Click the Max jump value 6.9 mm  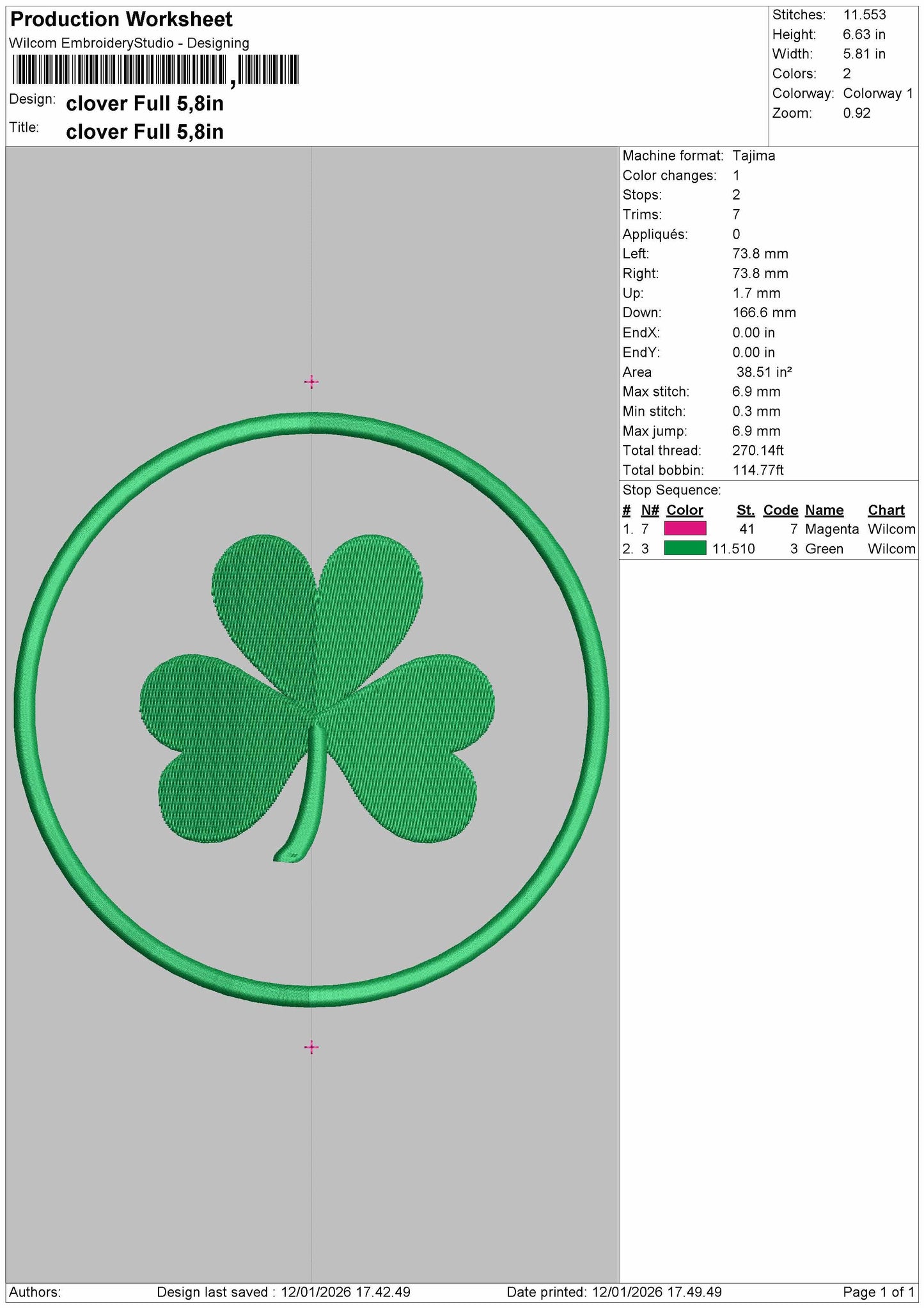pyautogui.click(x=756, y=431)
